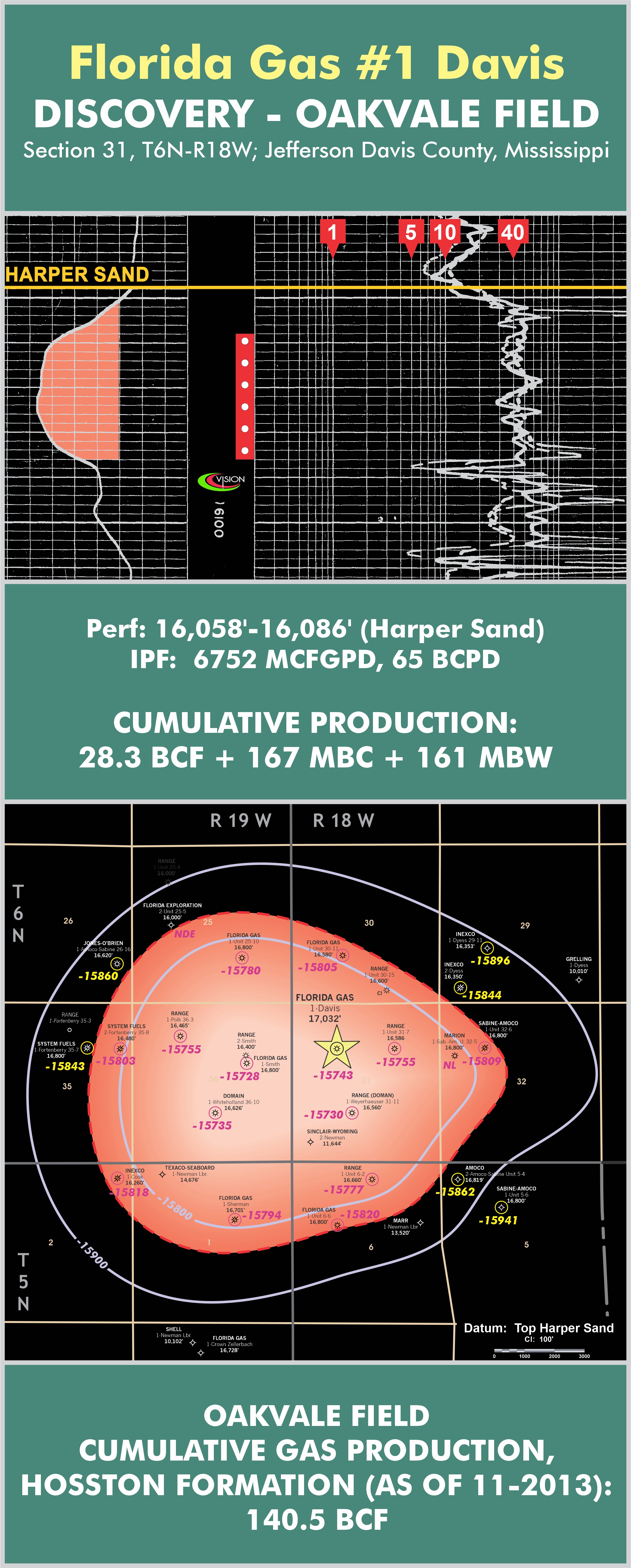The image size is (631, 1568).
Task: Click the -15900 contour label
Action: 93,1253
